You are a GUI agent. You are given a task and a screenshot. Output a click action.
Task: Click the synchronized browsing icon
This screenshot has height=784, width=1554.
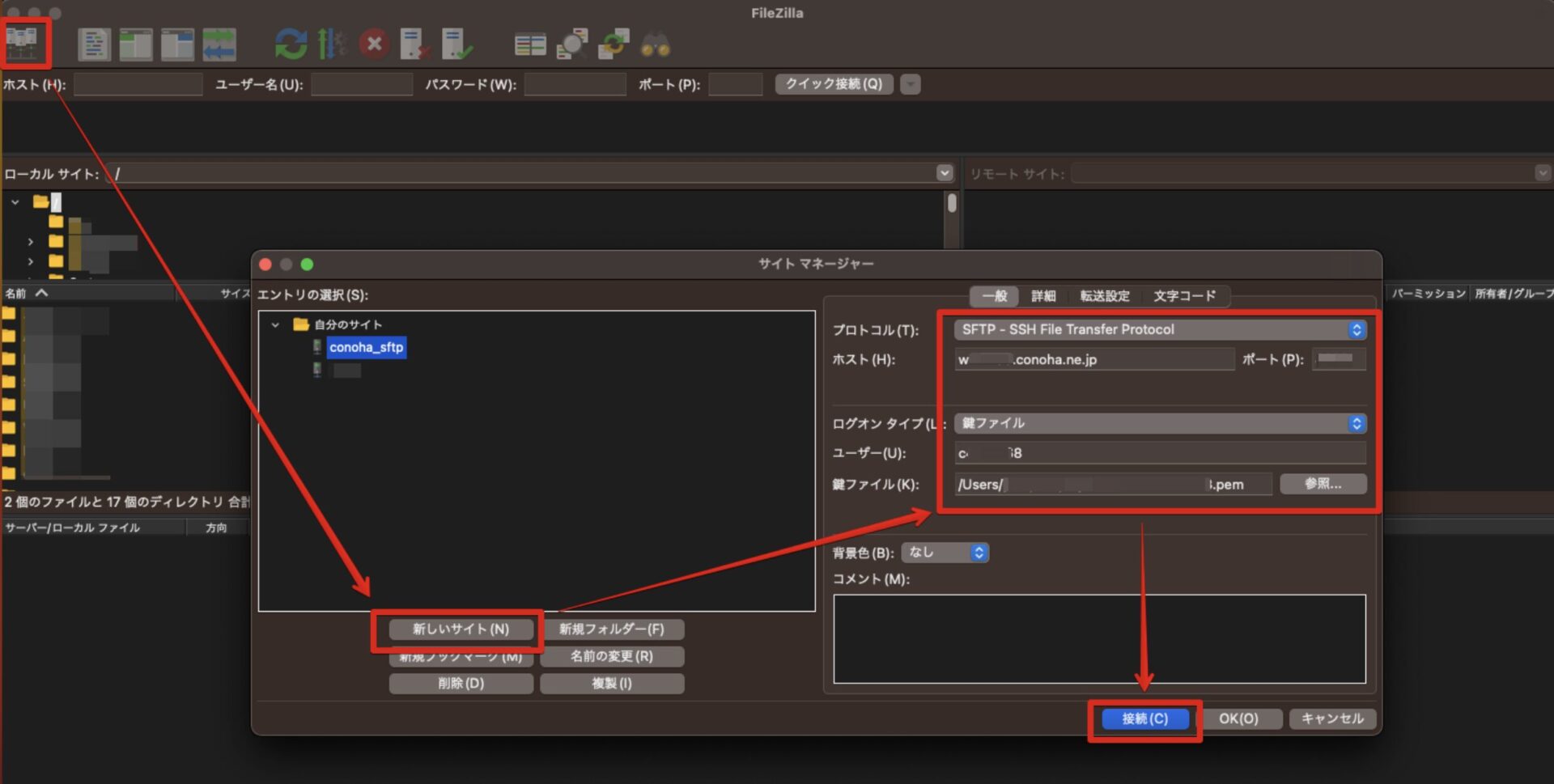pyautogui.click(x=613, y=44)
